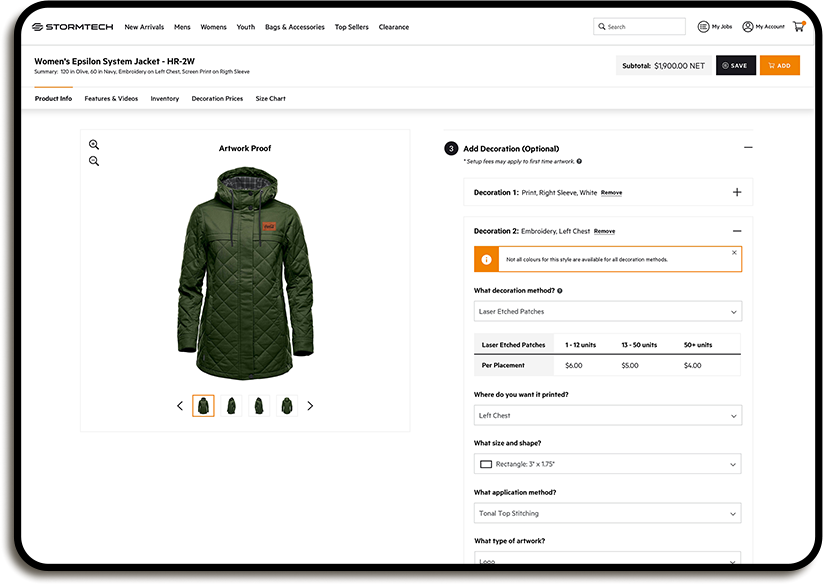Open the Decoration Prices tab
This screenshot has height=584, width=823.
point(217,98)
